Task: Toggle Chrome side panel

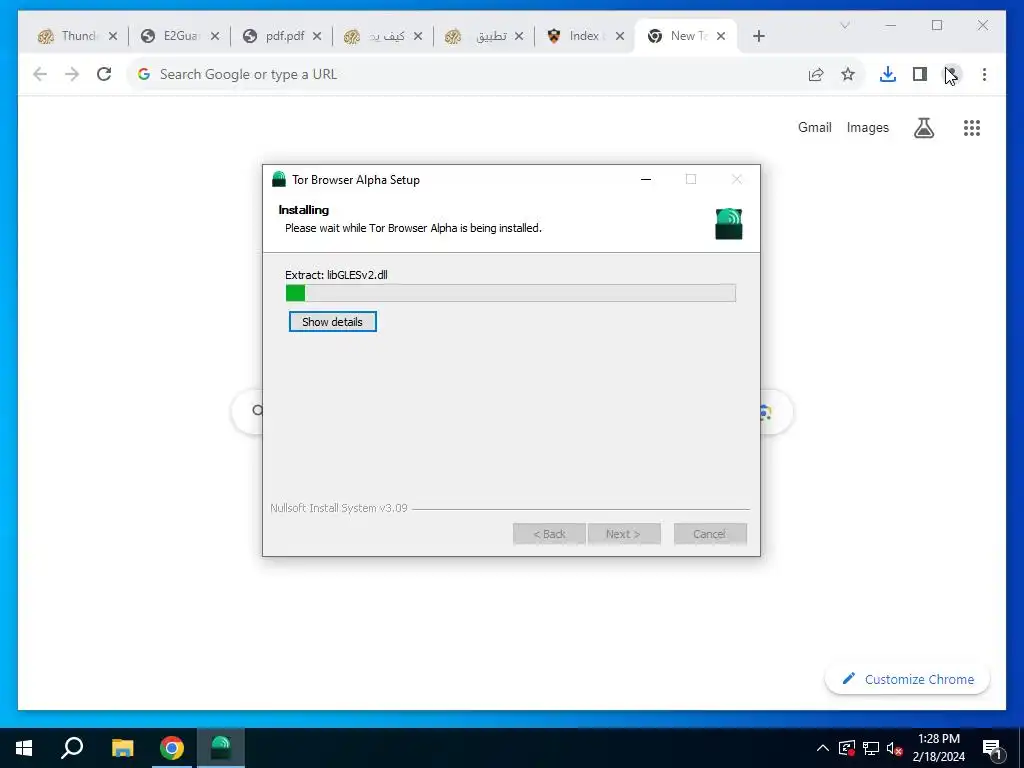Action: pos(920,74)
